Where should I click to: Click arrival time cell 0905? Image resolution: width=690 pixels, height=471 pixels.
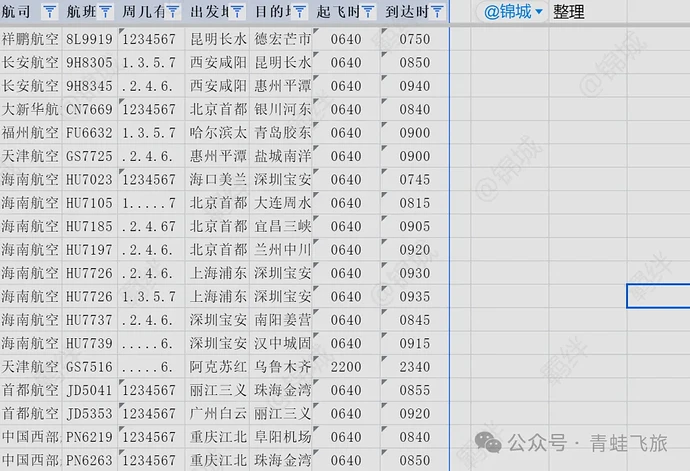[415, 226]
